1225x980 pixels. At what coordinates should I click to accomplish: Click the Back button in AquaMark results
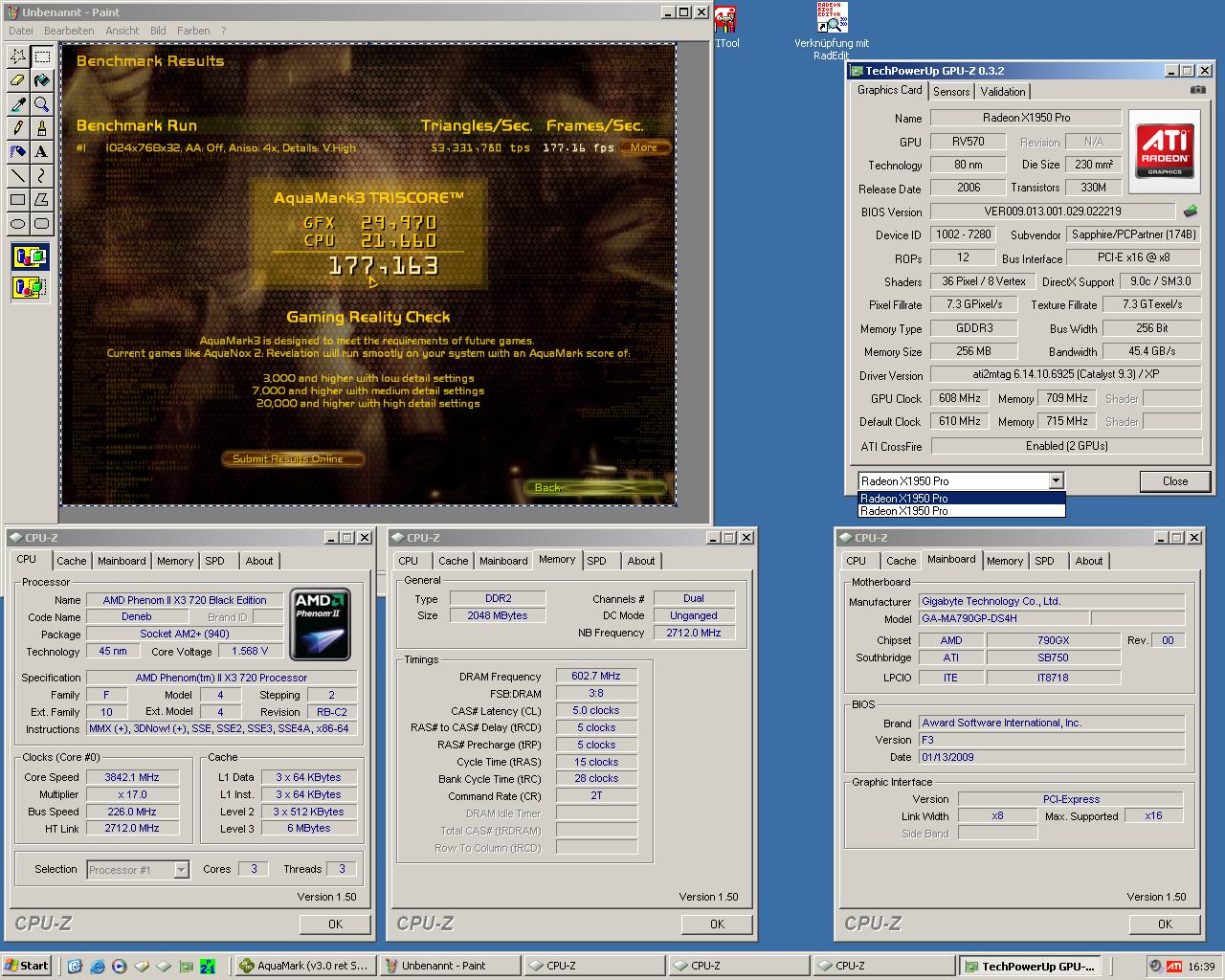(594, 488)
